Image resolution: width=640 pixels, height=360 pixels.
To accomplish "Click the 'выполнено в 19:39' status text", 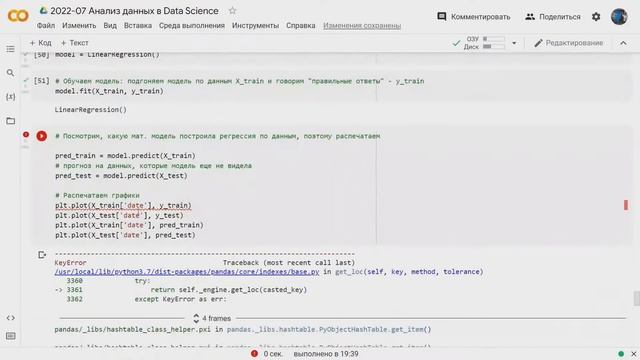I will [326, 354].
